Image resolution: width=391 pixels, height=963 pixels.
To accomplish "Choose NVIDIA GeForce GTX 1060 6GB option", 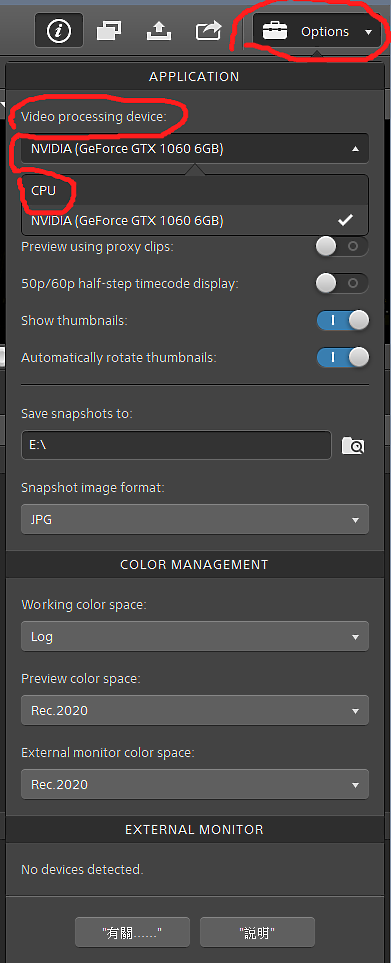I will coord(195,220).
